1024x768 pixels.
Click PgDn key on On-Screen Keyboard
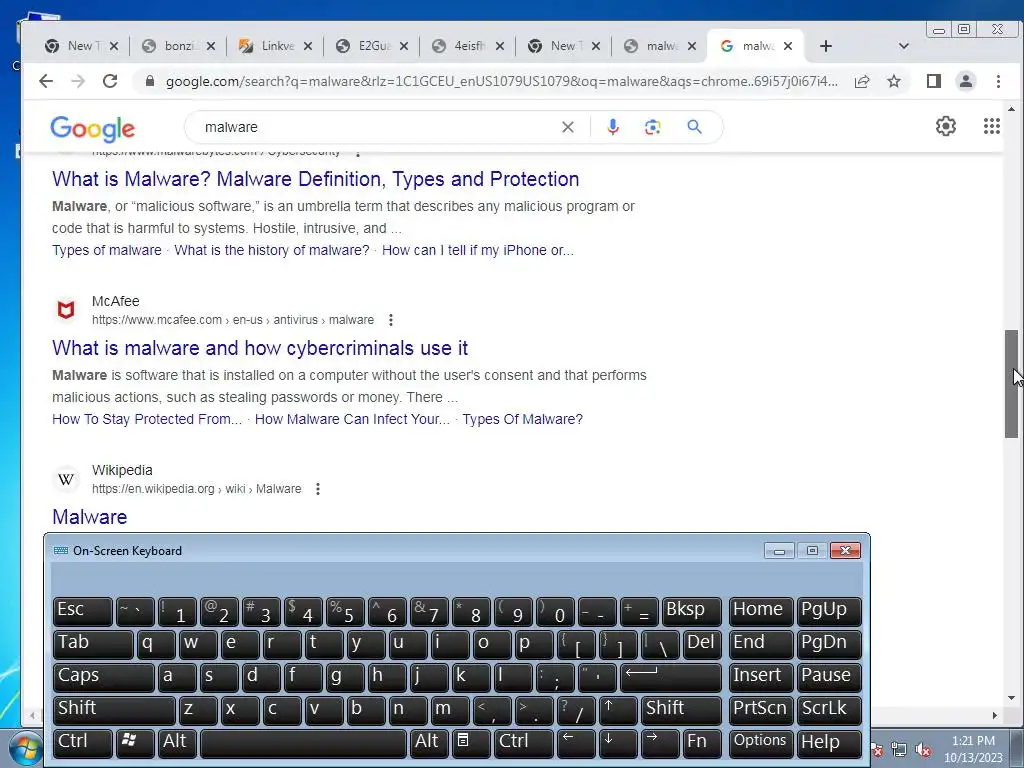(x=829, y=644)
